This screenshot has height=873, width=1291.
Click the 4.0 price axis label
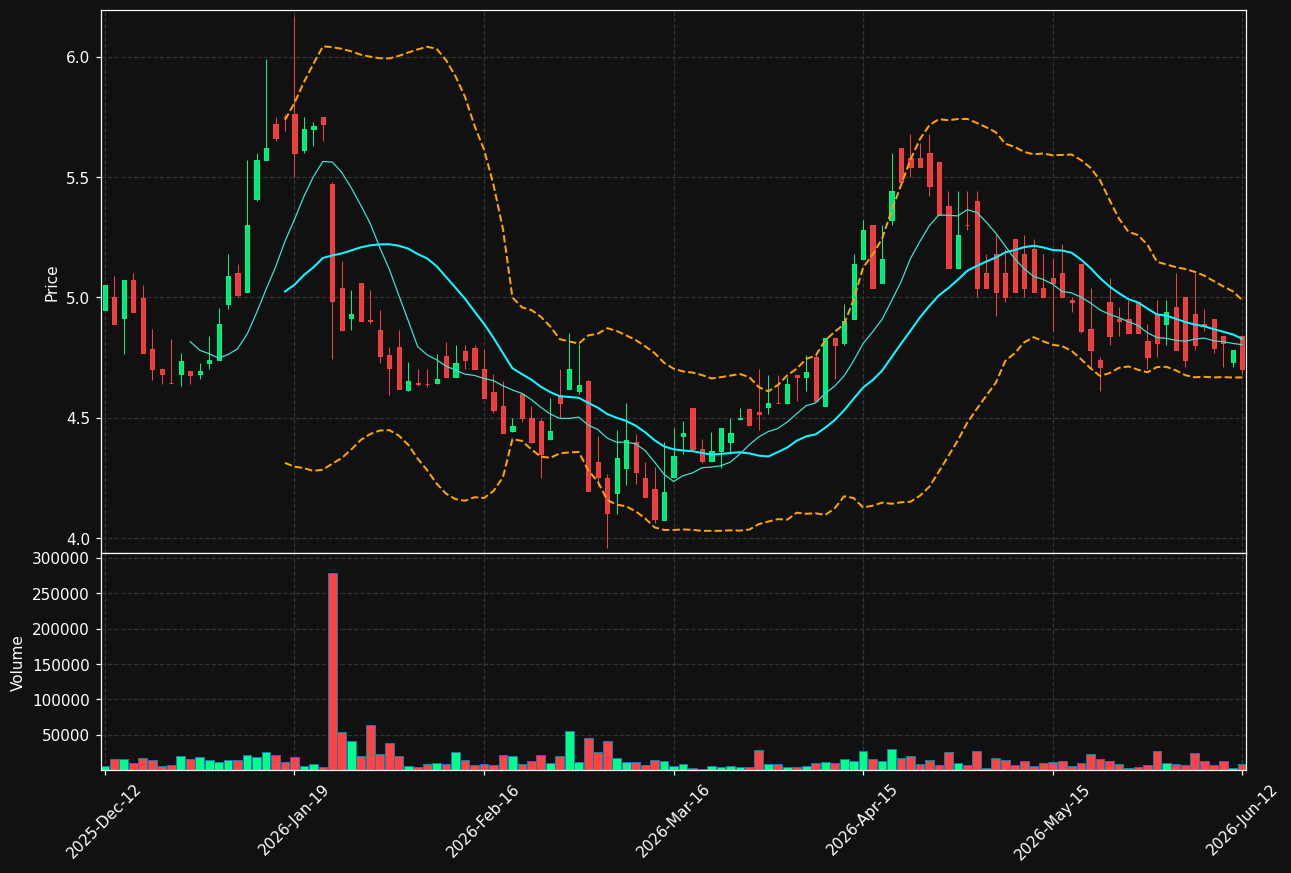(78, 539)
